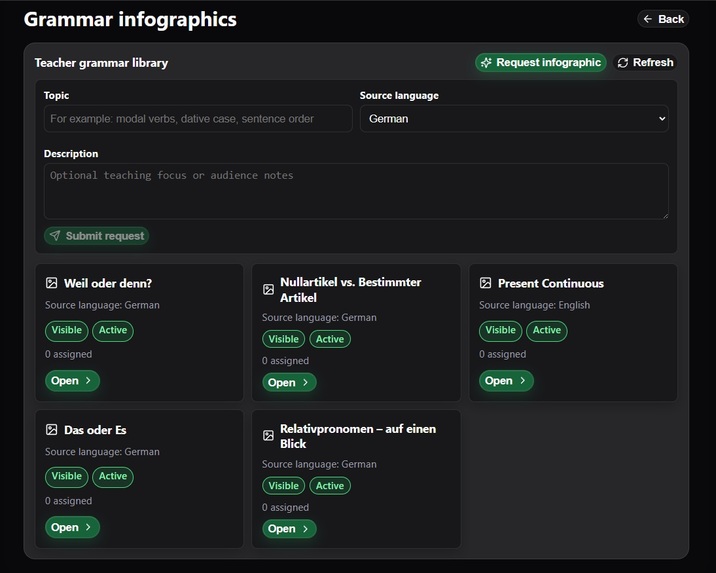Click Source language: English text

tap(534, 305)
